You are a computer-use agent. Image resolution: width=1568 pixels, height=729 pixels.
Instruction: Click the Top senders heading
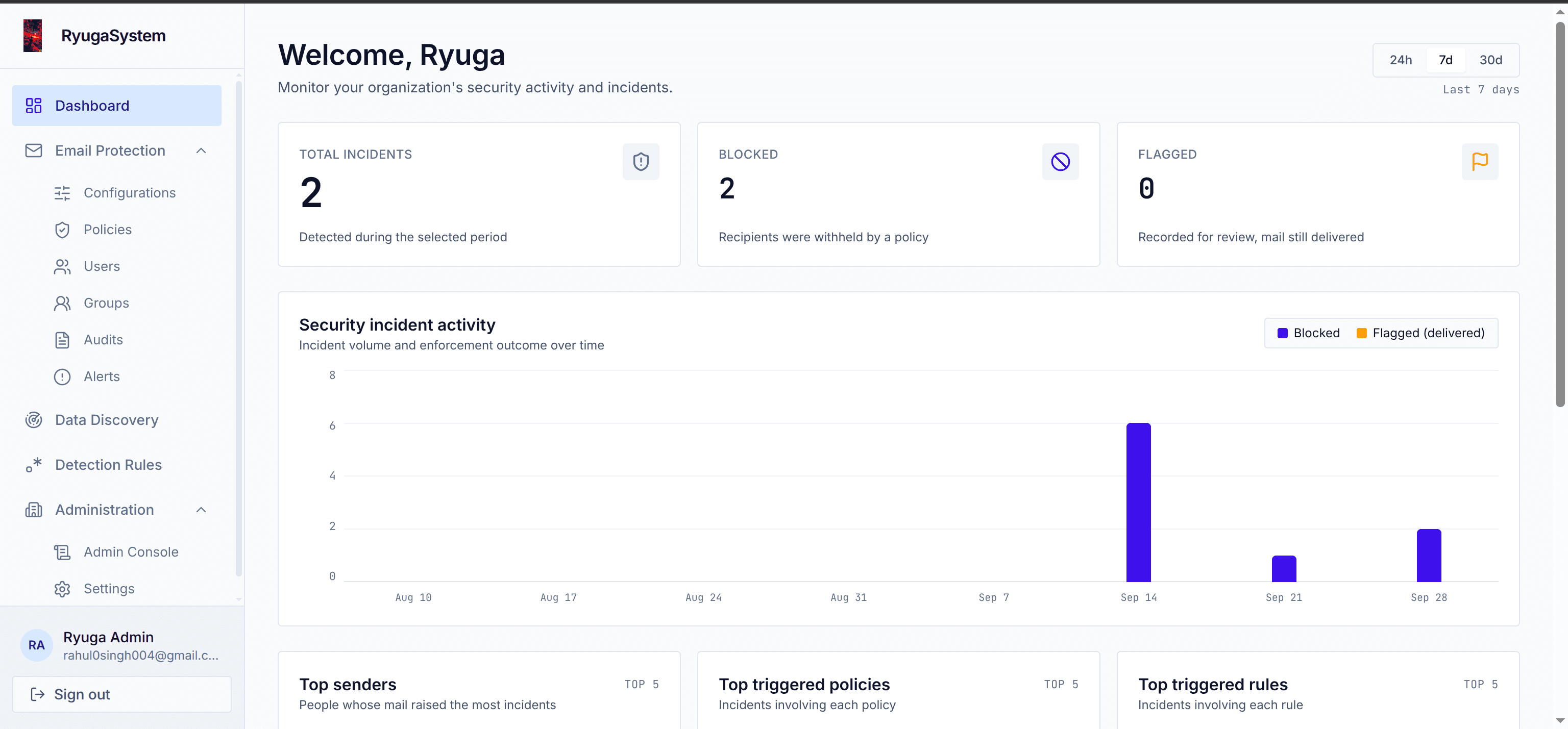[x=347, y=685]
